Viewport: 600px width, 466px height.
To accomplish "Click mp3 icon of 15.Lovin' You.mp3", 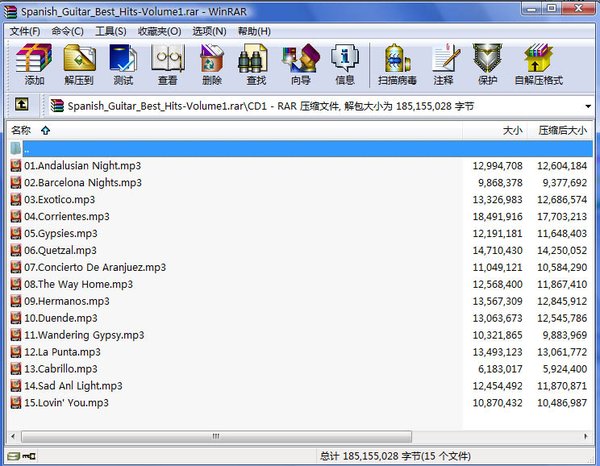I will (16, 403).
